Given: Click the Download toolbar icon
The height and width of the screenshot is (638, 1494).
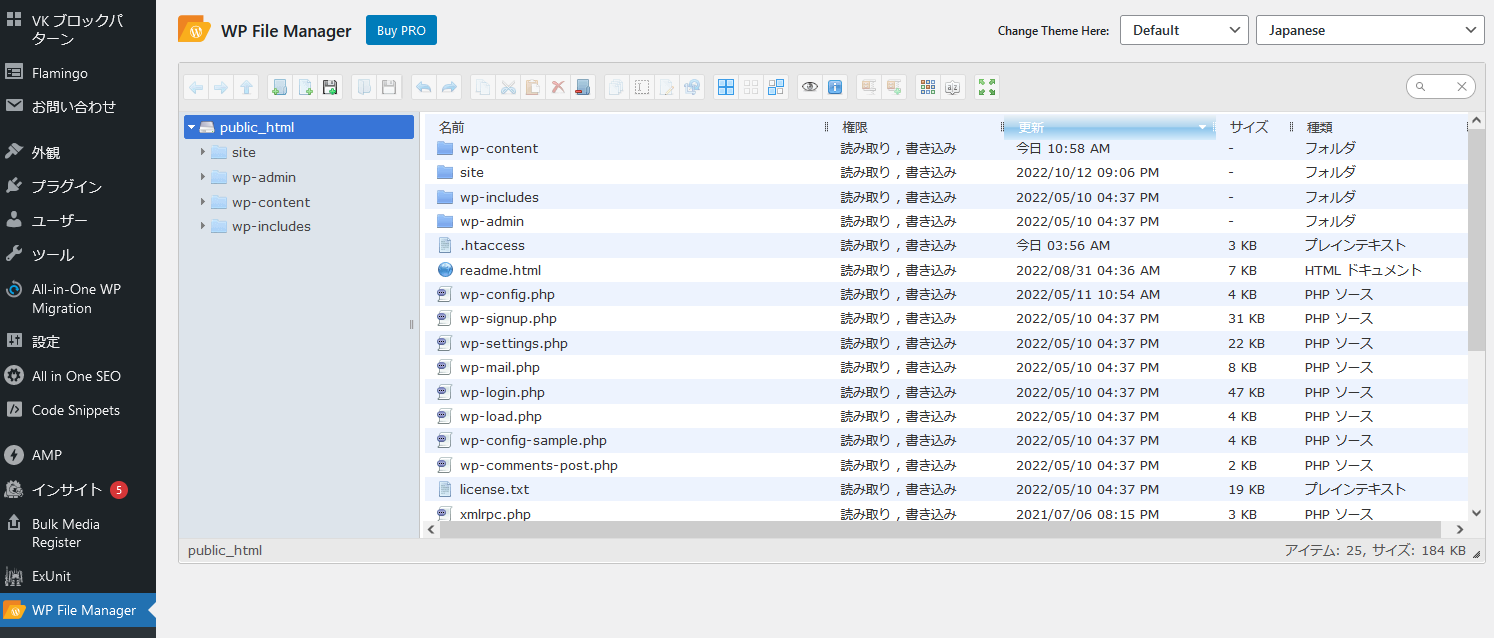Looking at the screenshot, I should pos(389,87).
